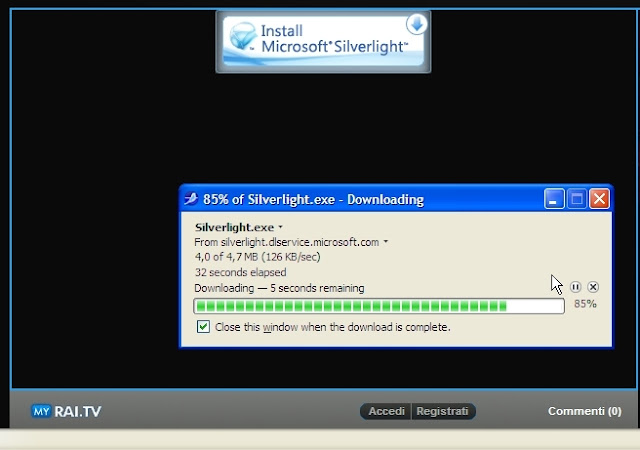Minimize the download dialog window

pos(554,199)
